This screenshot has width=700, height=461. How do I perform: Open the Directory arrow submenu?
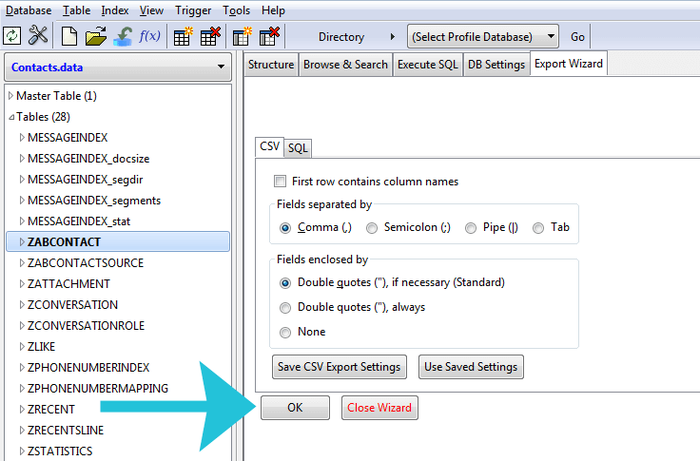pyautogui.click(x=392, y=37)
